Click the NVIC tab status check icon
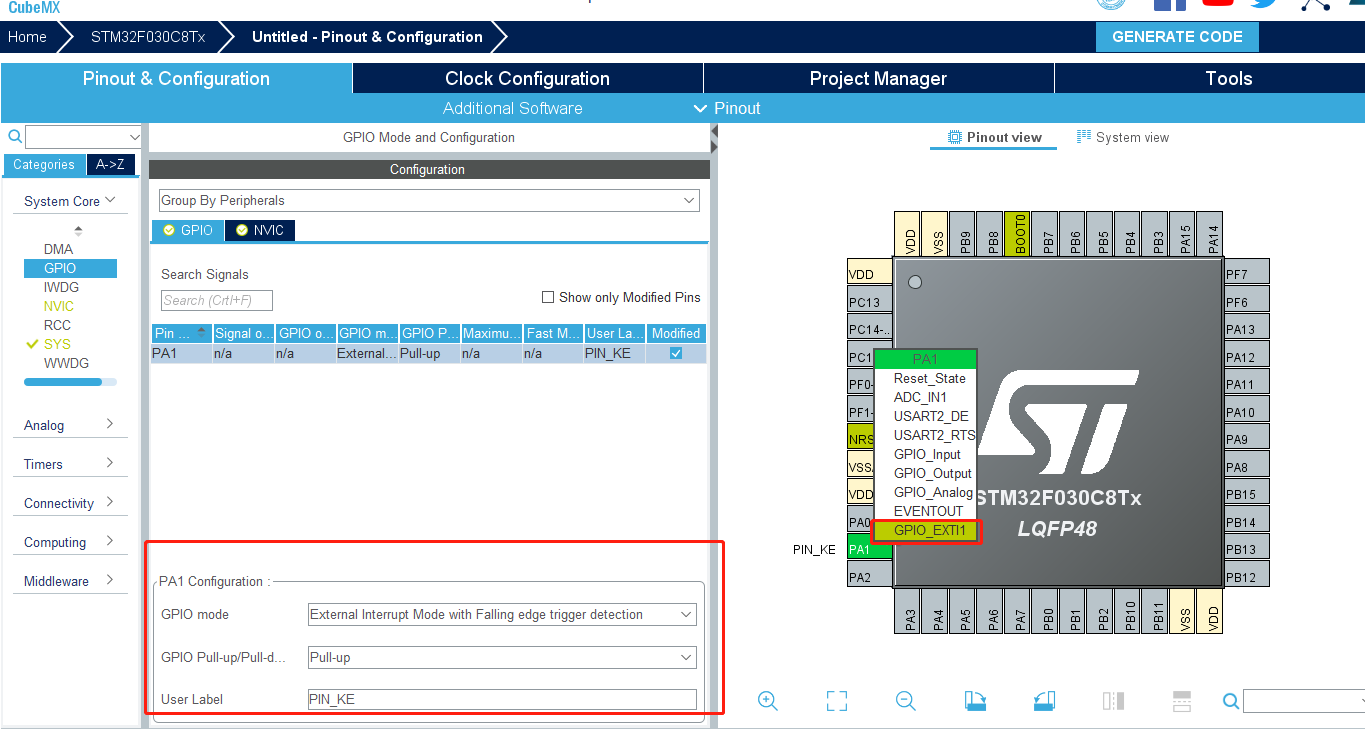 pos(242,230)
